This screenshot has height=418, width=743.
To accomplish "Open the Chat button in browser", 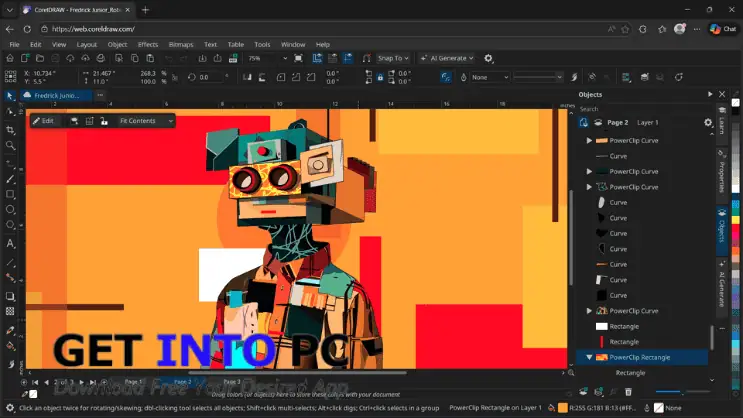I will coord(724,29).
